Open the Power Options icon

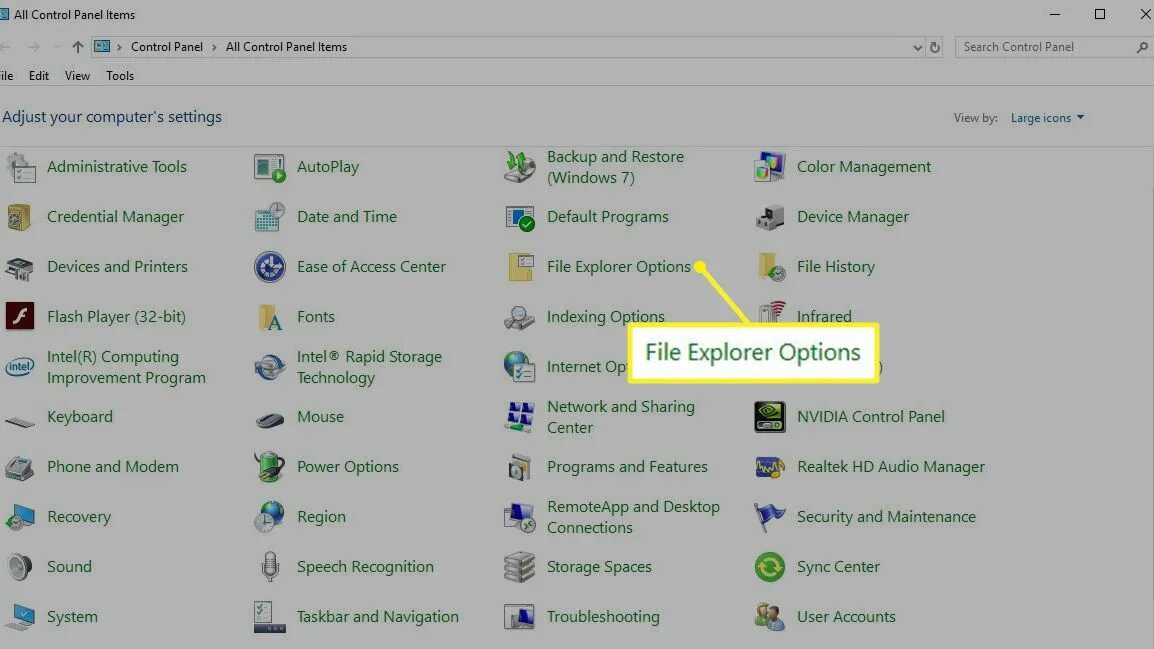[269, 467]
